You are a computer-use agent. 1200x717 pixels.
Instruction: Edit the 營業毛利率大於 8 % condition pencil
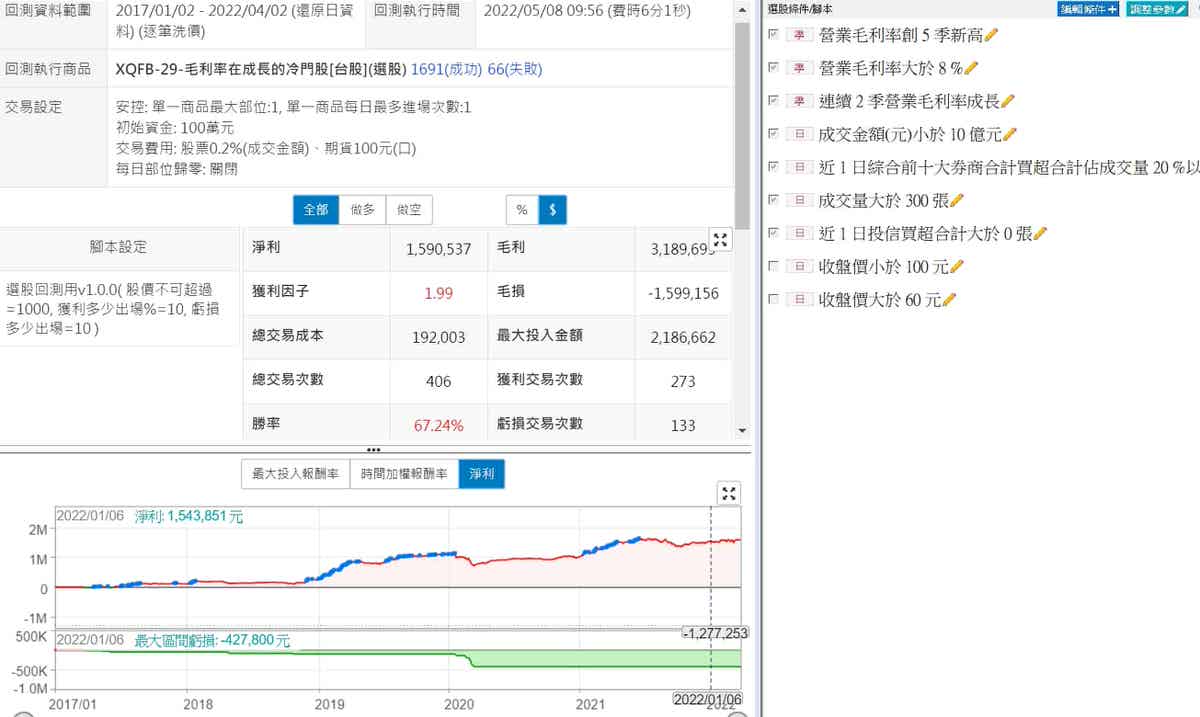(x=971, y=68)
